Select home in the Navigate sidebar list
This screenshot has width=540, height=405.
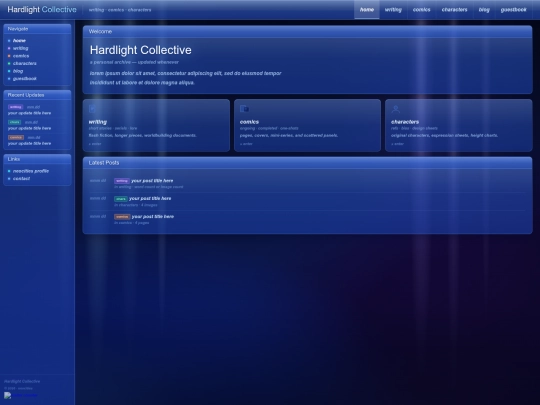tap(19, 41)
